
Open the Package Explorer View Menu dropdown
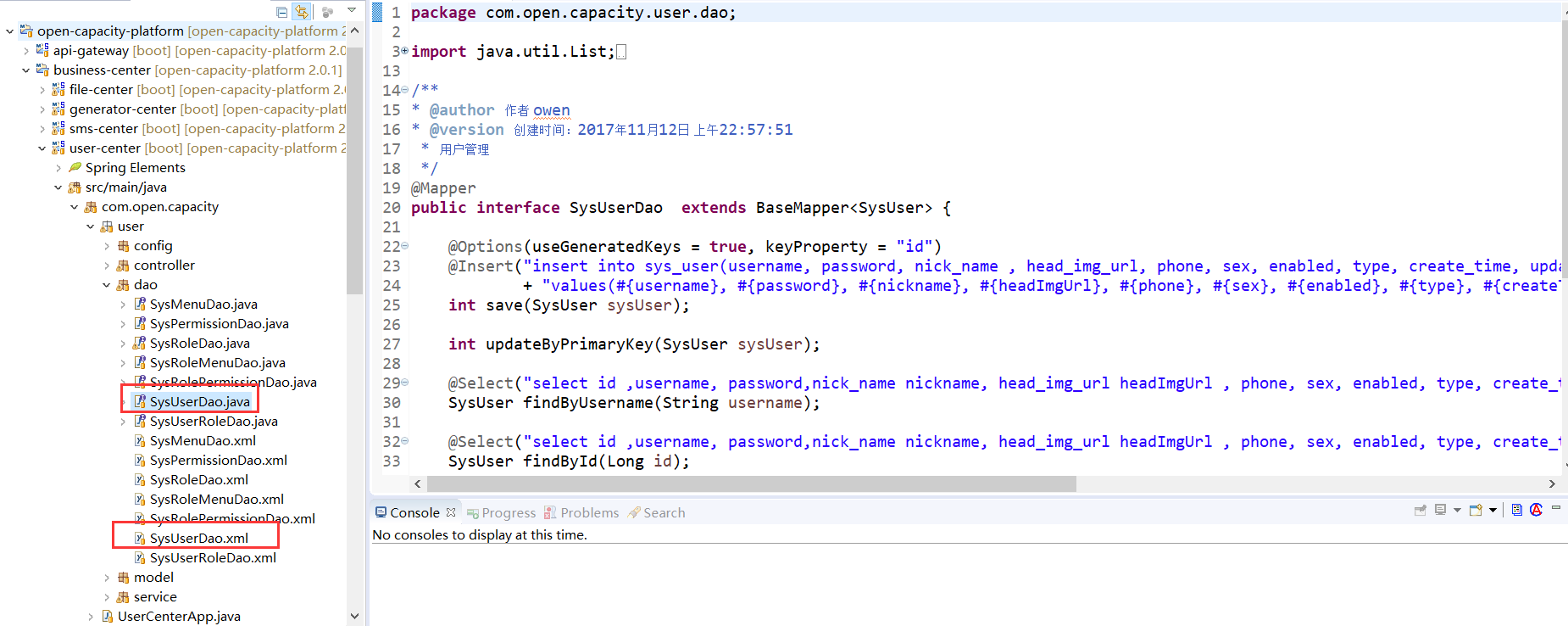(x=352, y=10)
